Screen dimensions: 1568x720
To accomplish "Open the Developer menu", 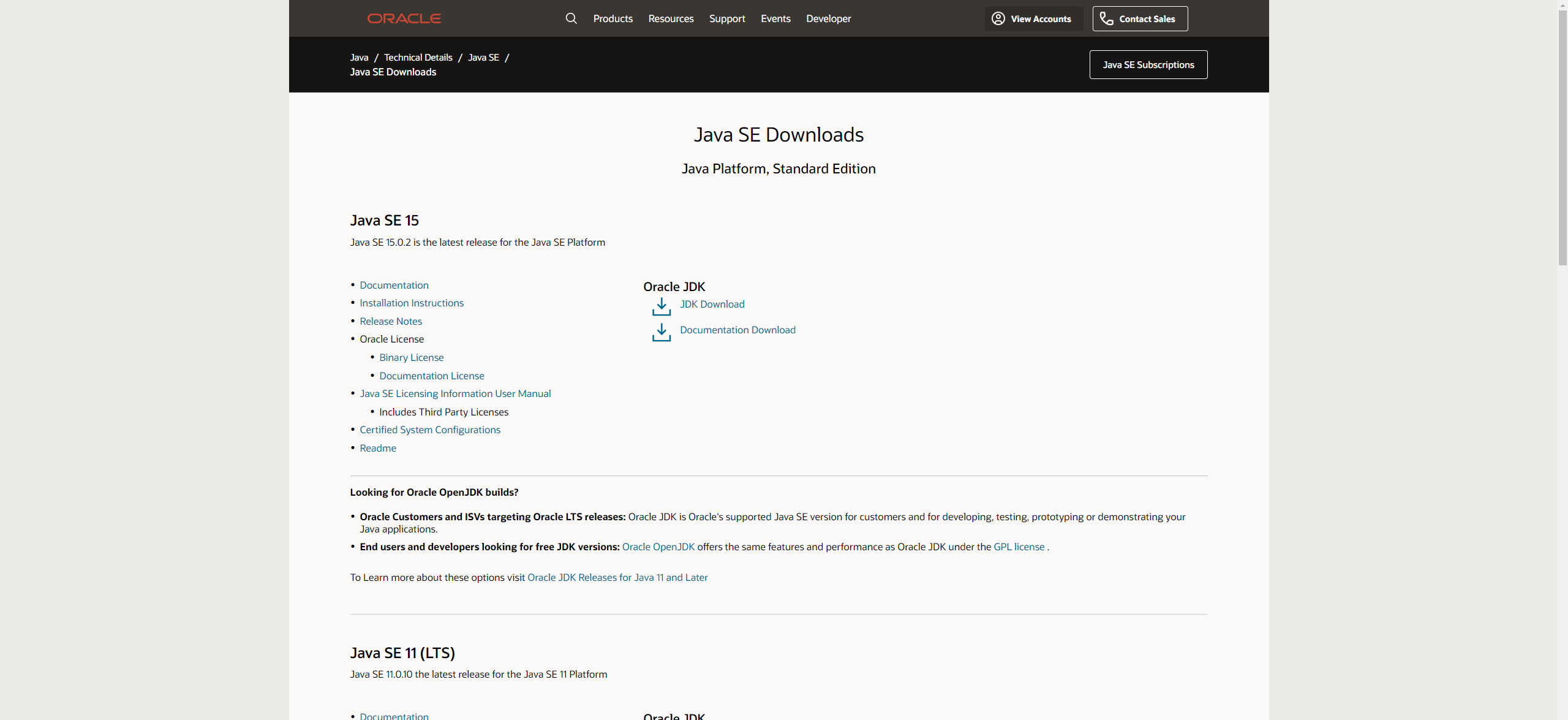I will tap(828, 18).
